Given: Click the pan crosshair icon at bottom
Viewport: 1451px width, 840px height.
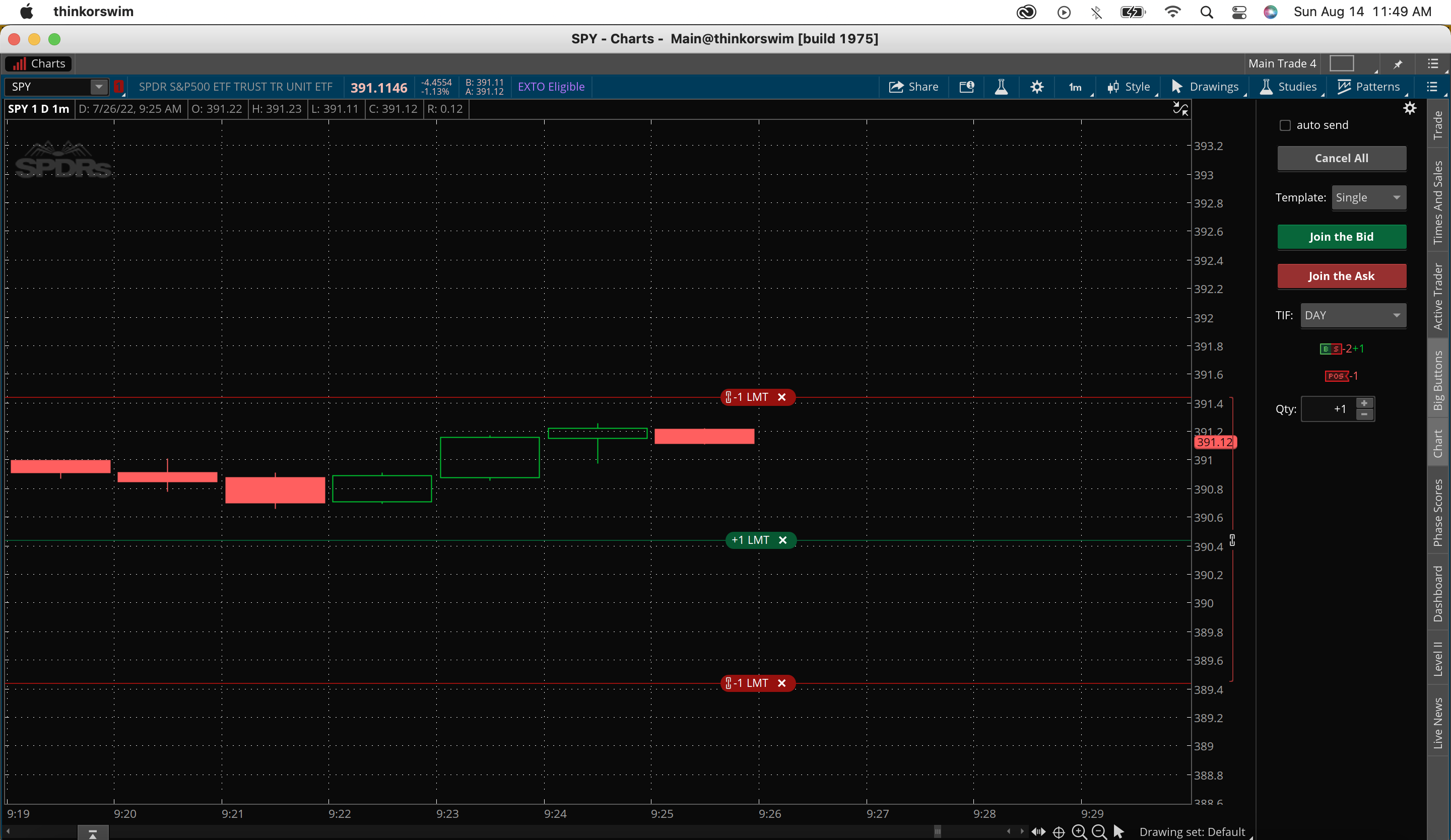Looking at the screenshot, I should [x=1059, y=831].
